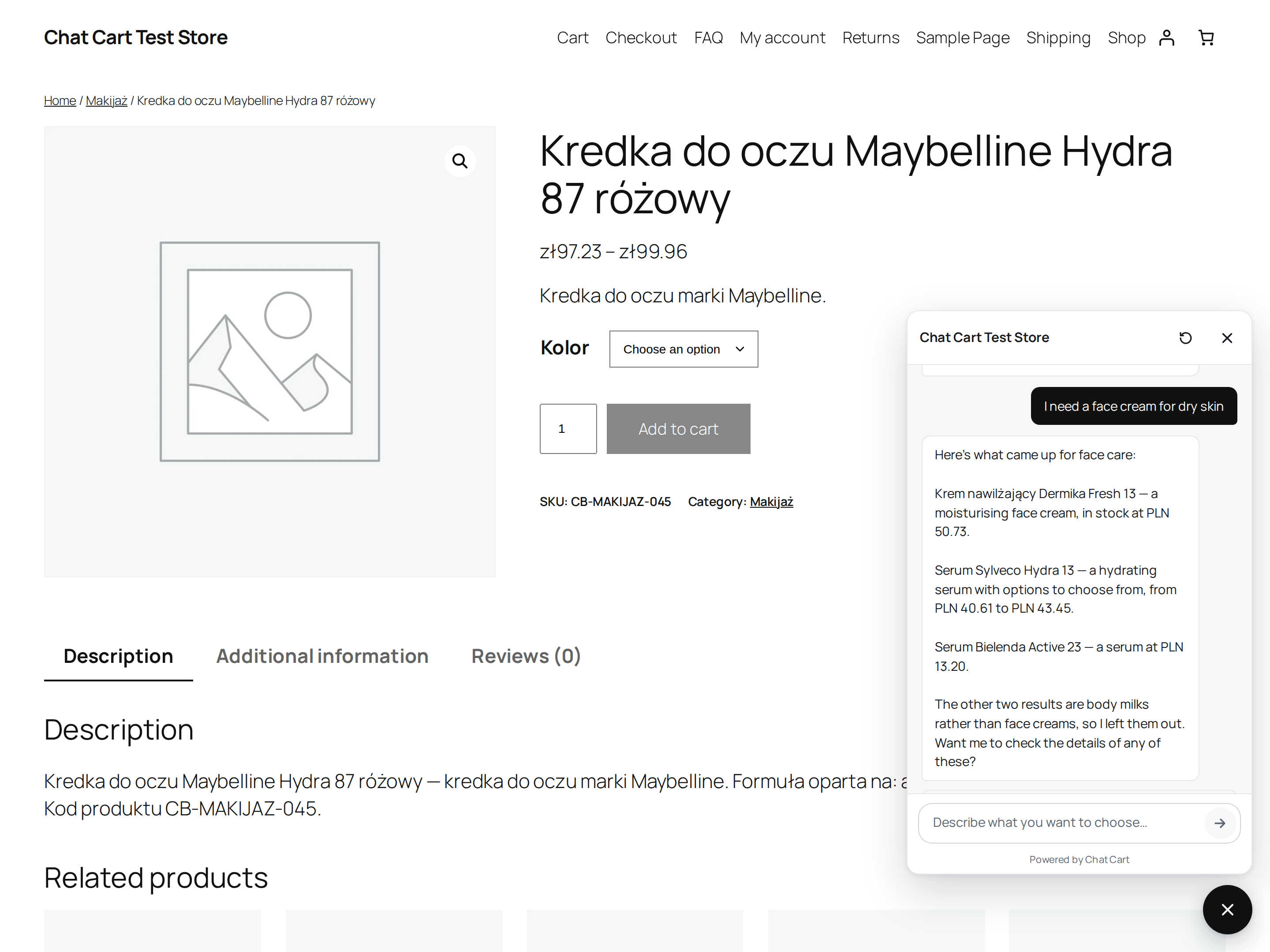The image size is (1270, 952).
Task: Click the price text zł97.23 – zł99.96
Action: [x=613, y=251]
